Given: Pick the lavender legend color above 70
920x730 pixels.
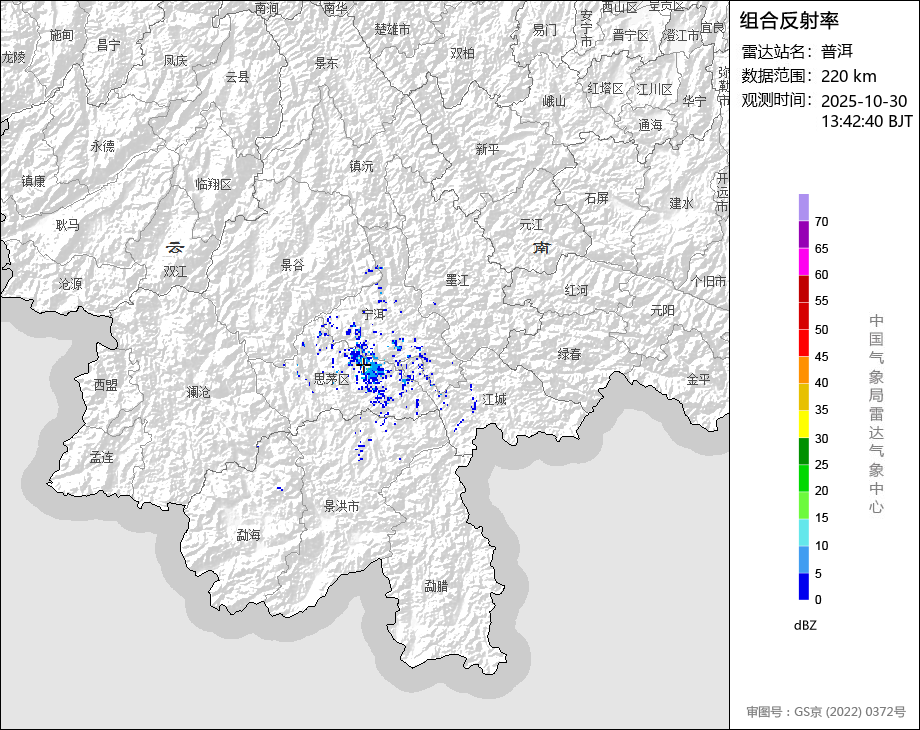Looking at the screenshot, I should tap(804, 207).
